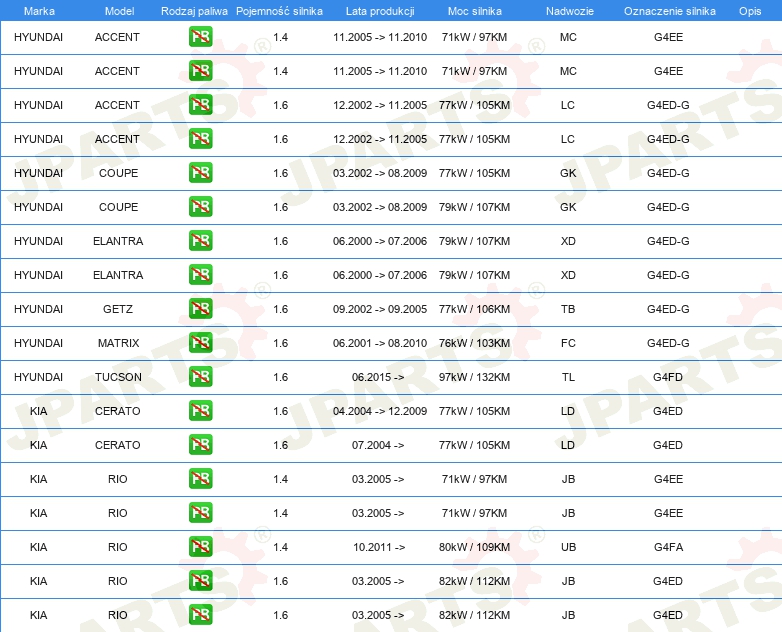Click the Pojemność silnika column header
782x632 pixels.
(279, 11)
